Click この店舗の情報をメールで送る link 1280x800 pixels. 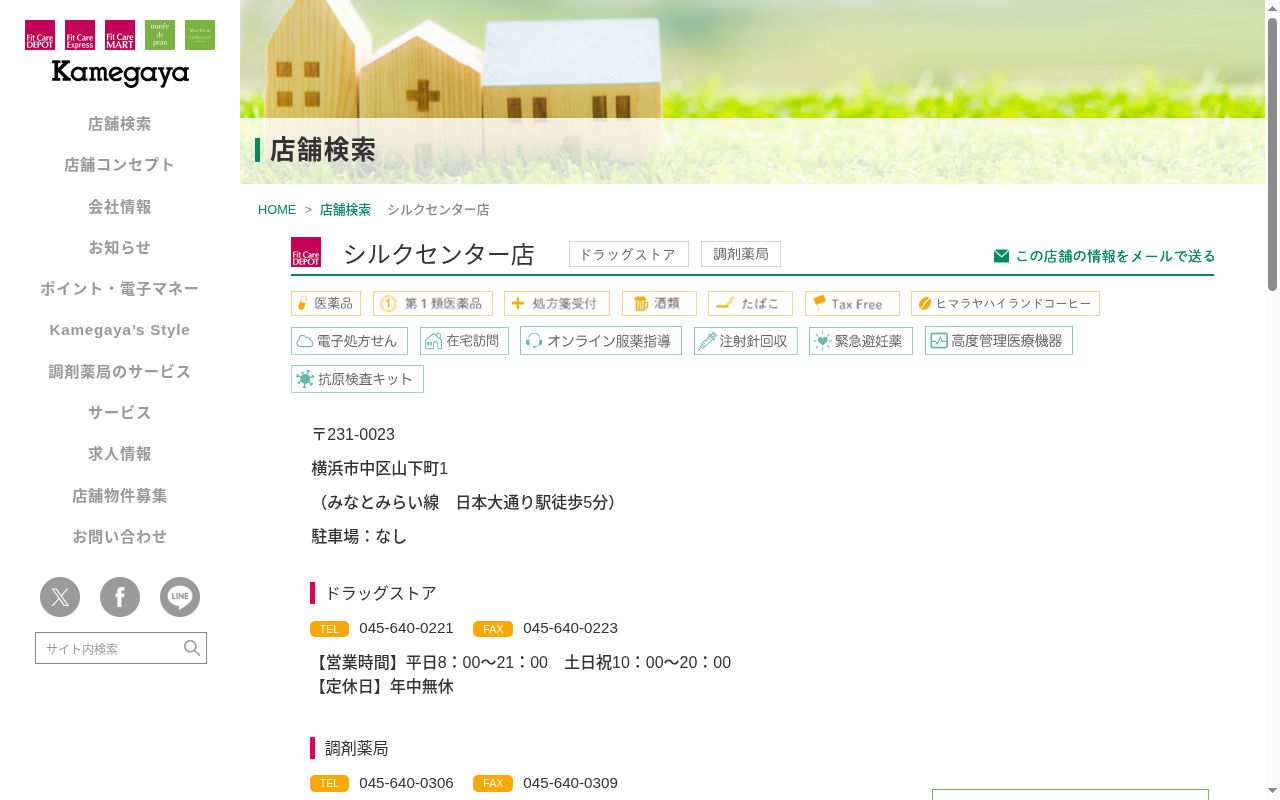click(x=1104, y=256)
